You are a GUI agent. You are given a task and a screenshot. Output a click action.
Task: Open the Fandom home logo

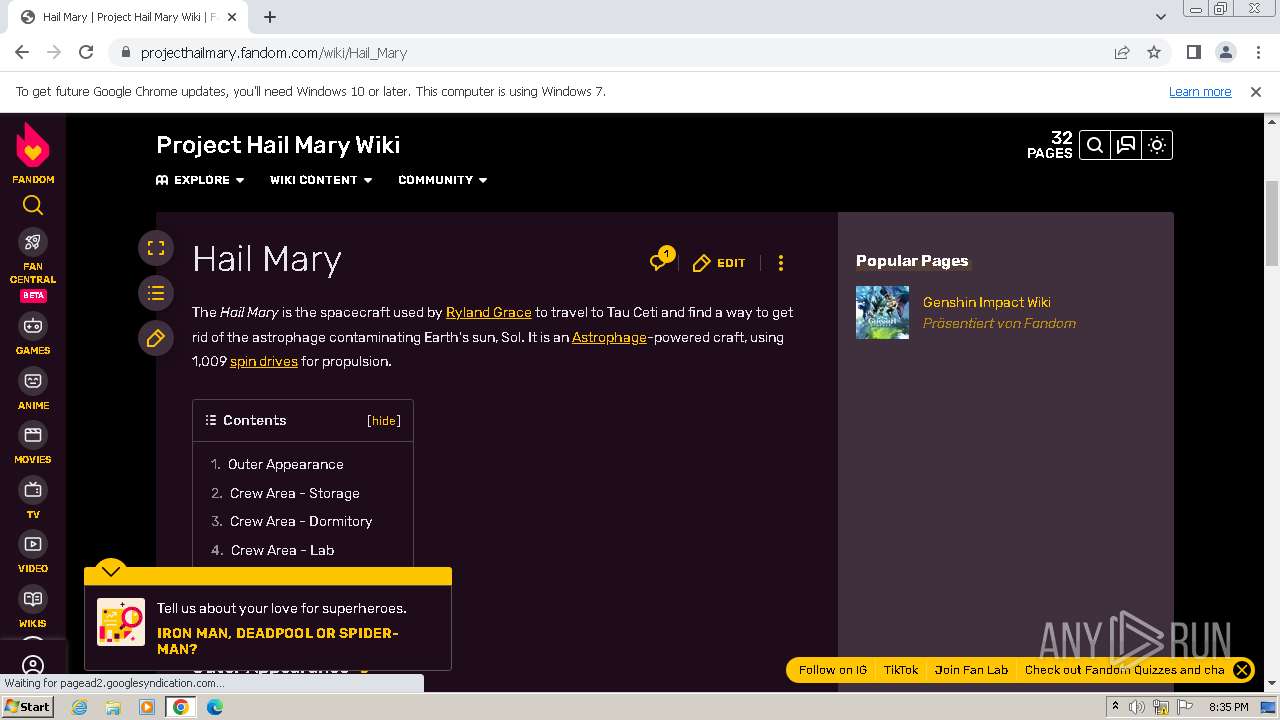click(x=33, y=153)
